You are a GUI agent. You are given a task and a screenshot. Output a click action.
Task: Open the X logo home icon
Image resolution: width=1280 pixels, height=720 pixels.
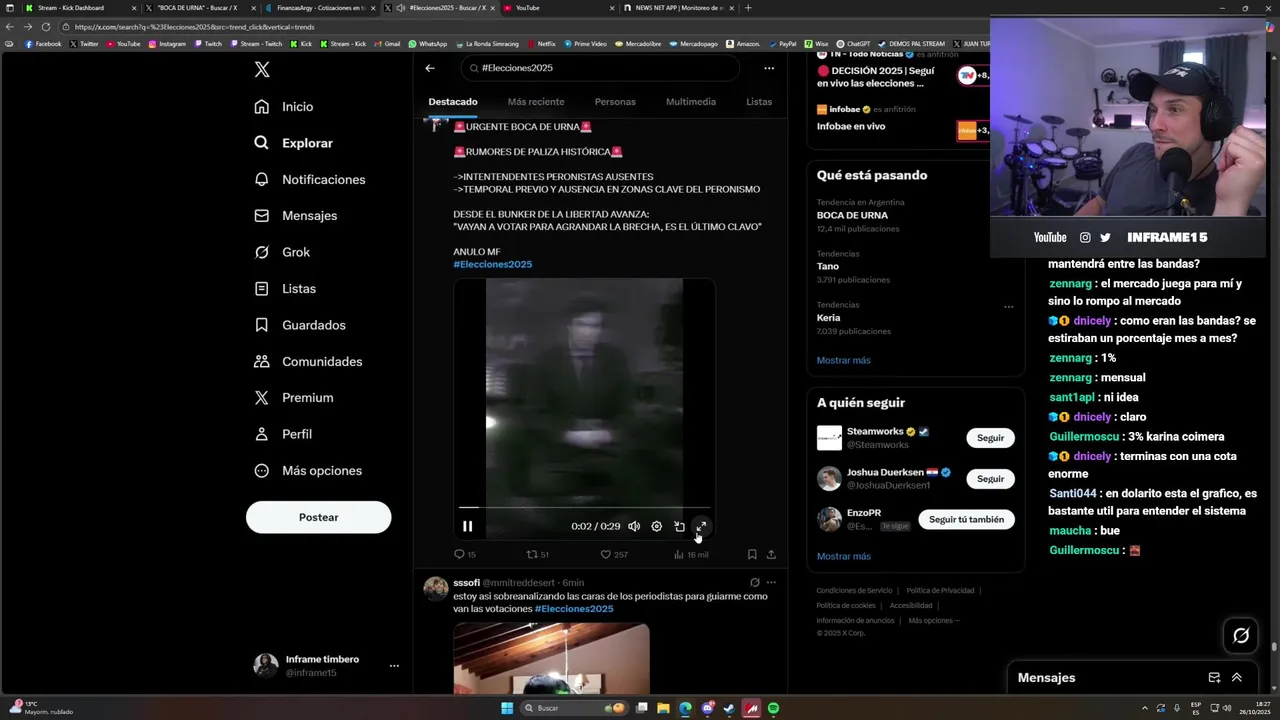tap(262, 70)
